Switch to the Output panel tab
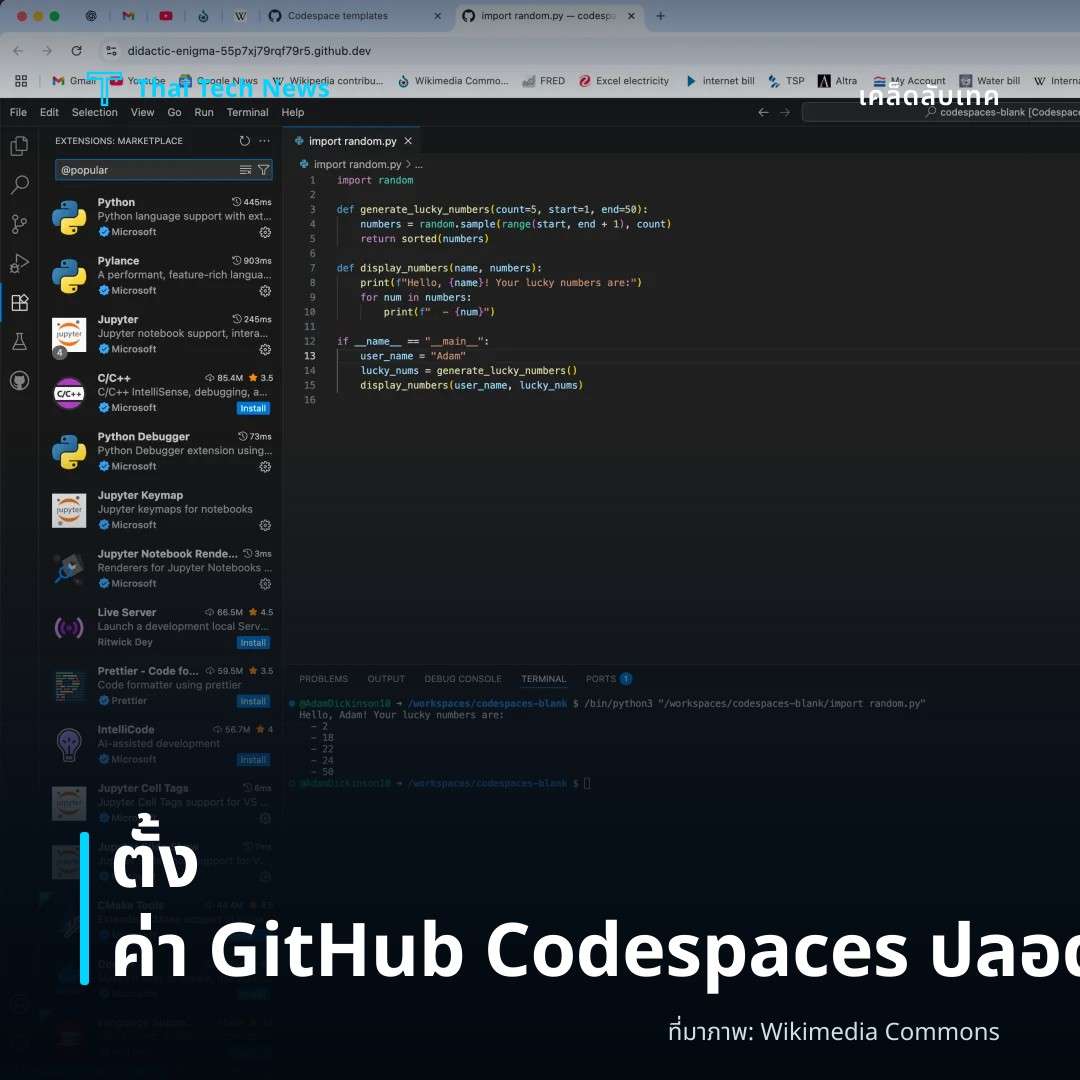The height and width of the screenshot is (1080, 1080). (x=386, y=679)
